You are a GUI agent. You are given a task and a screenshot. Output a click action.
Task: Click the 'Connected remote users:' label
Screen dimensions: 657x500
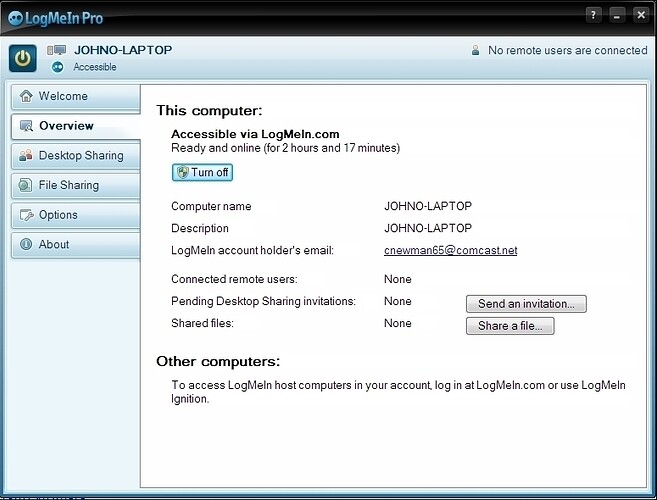(x=234, y=279)
